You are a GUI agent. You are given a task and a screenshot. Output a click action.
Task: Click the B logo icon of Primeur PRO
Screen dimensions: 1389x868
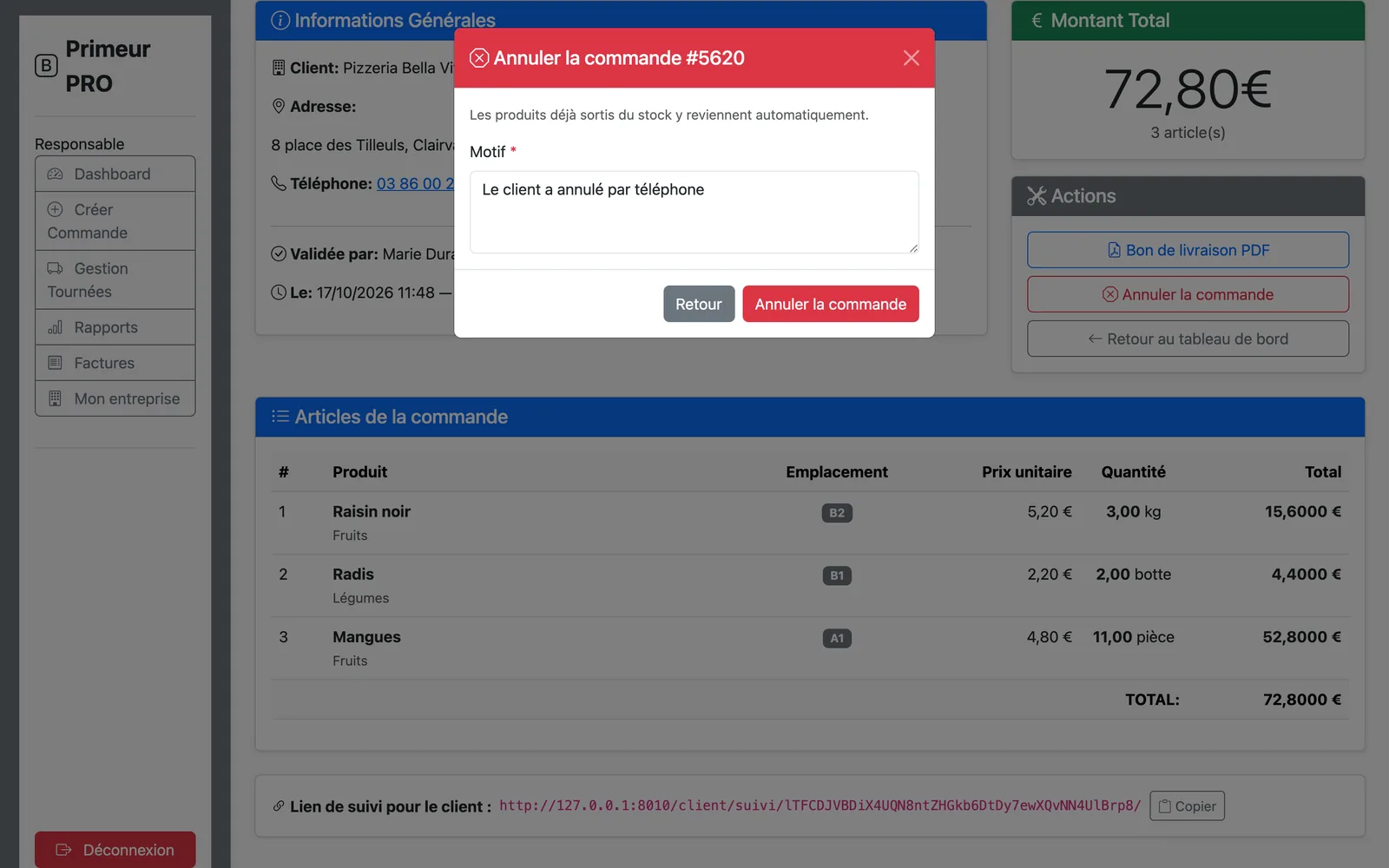coord(46,66)
